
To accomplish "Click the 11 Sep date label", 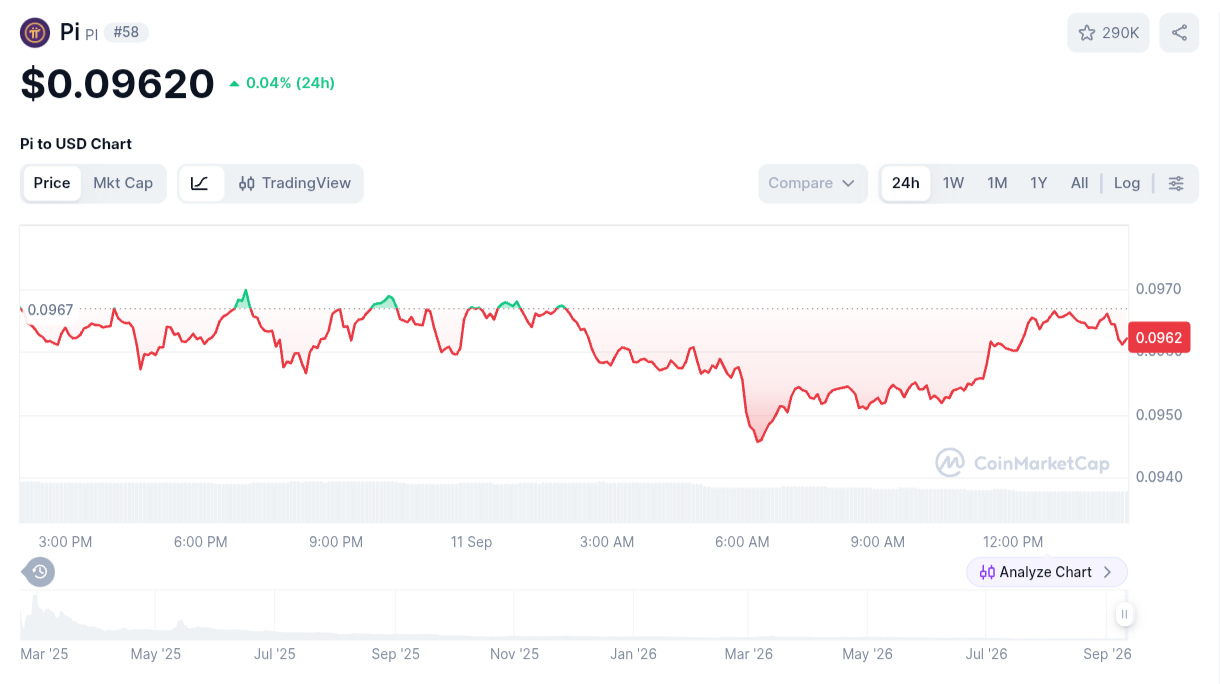I will (x=471, y=542).
